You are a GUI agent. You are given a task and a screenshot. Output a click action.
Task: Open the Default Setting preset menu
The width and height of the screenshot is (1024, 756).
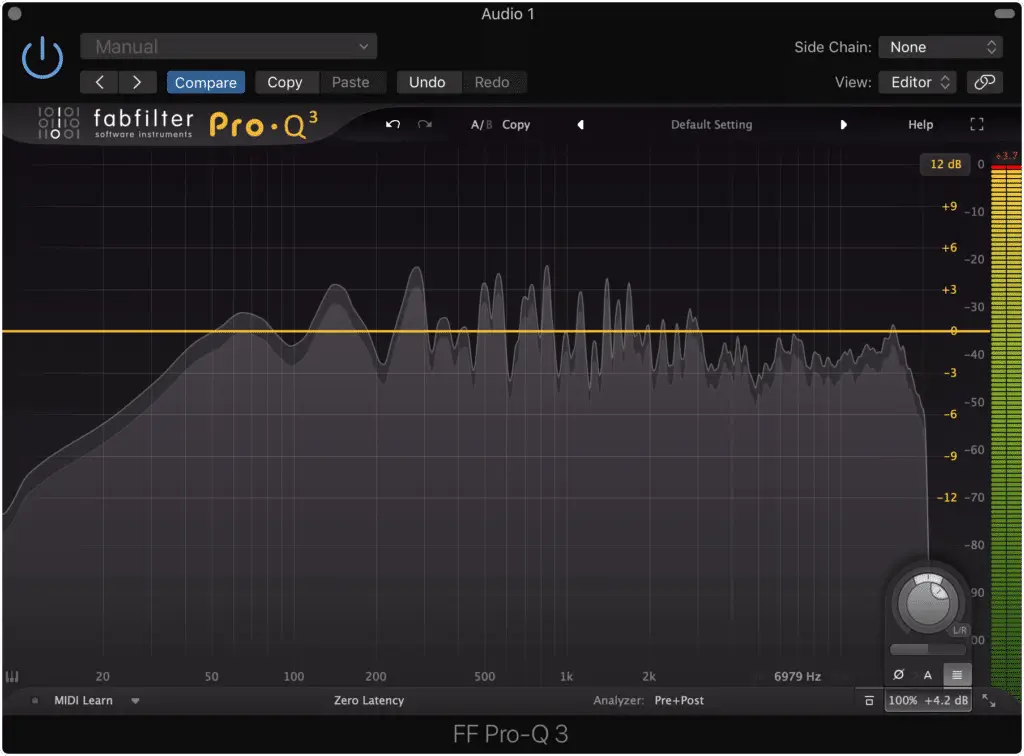711,124
